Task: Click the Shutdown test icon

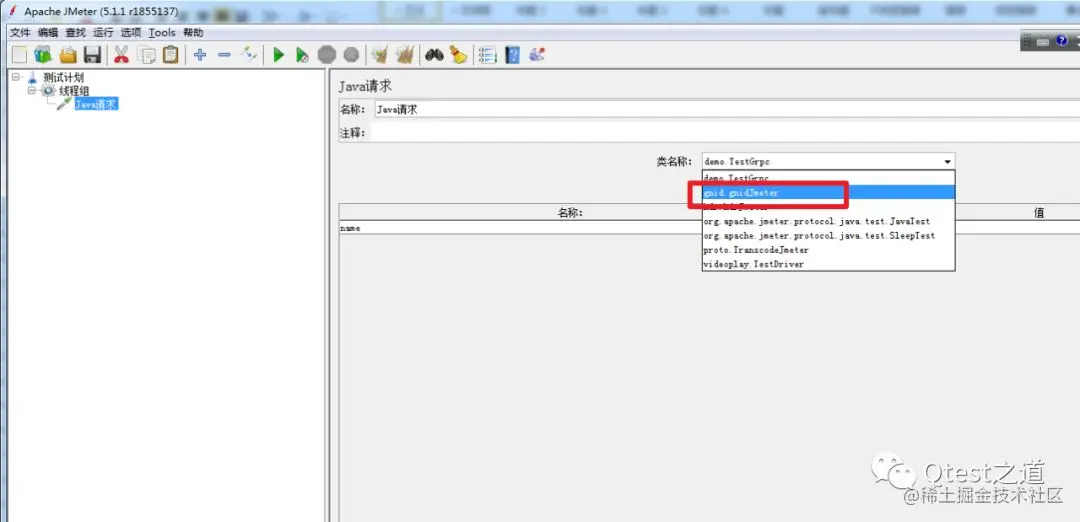Action: pos(351,54)
